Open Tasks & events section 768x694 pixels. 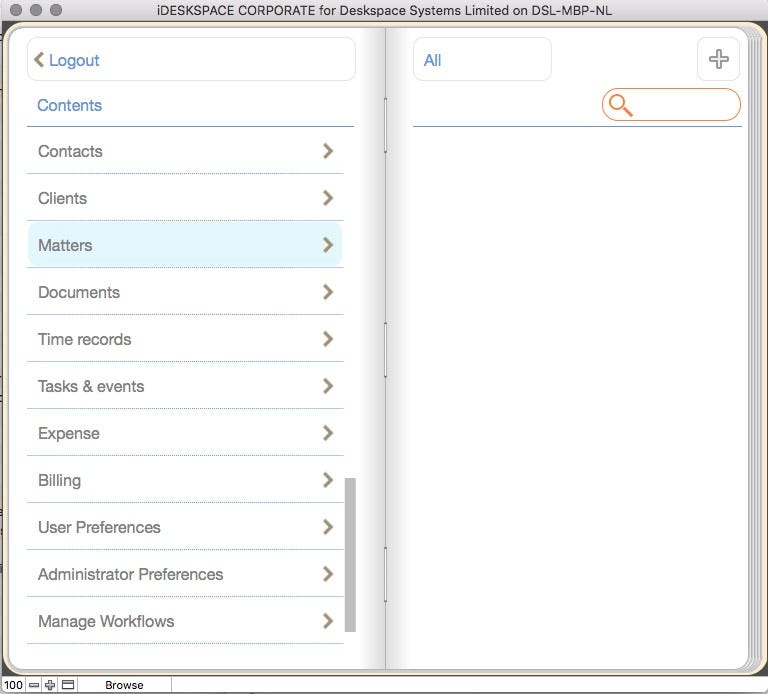(185, 386)
